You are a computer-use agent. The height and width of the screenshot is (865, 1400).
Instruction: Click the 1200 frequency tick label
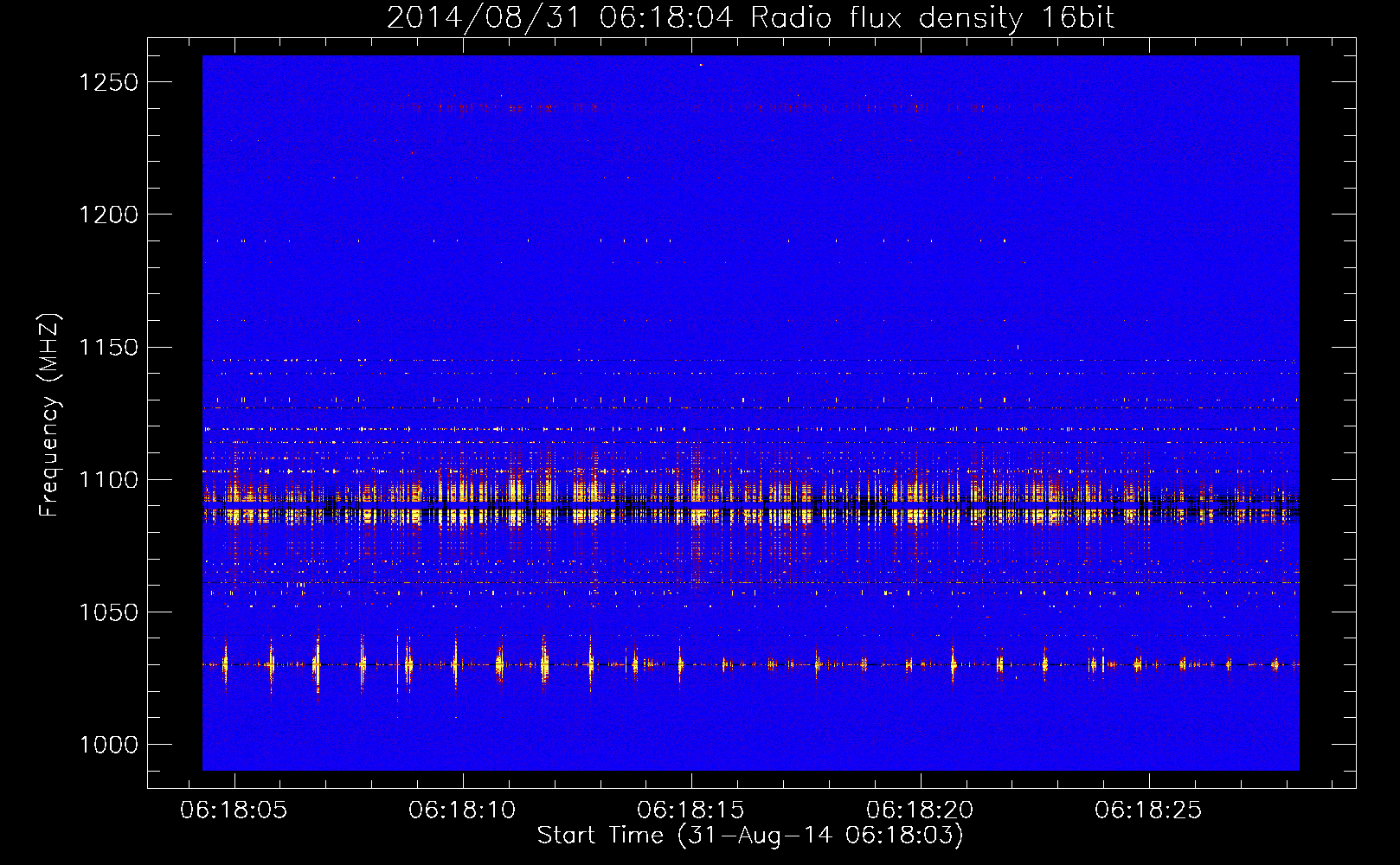click(x=108, y=215)
